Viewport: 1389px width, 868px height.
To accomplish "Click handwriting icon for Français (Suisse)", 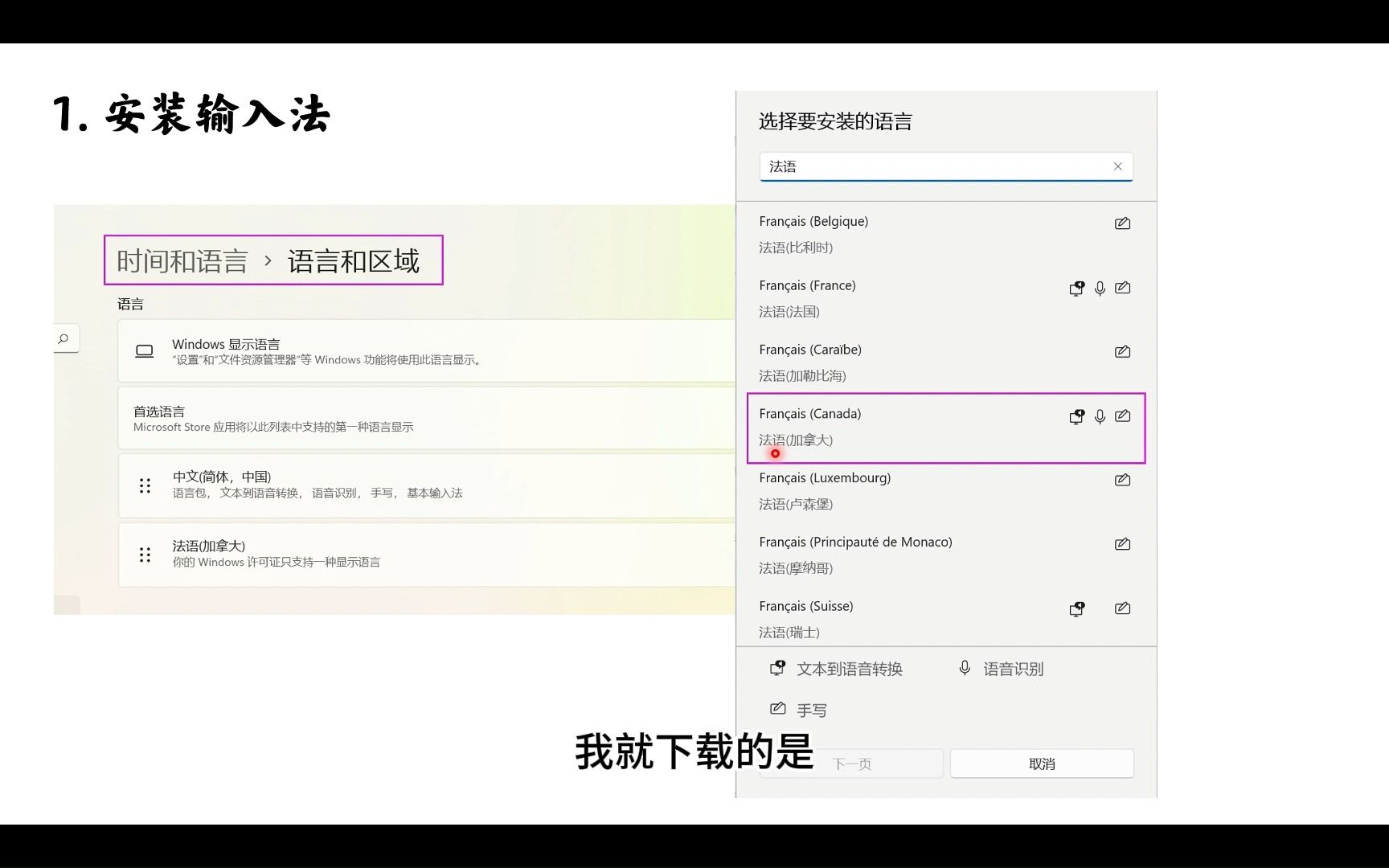I will 1123,608.
